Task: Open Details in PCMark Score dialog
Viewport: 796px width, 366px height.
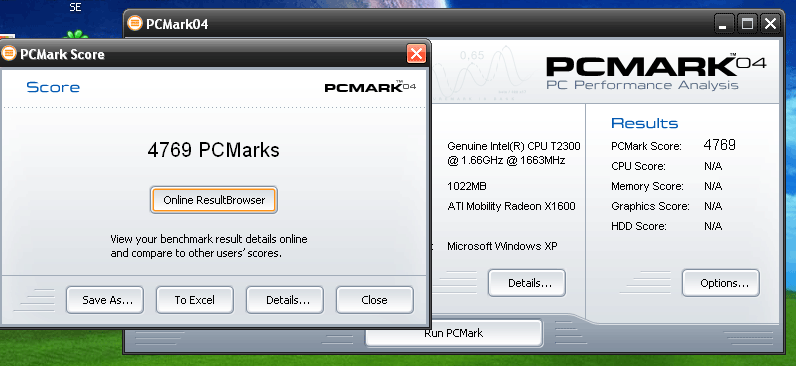Action: pyautogui.click(x=285, y=300)
